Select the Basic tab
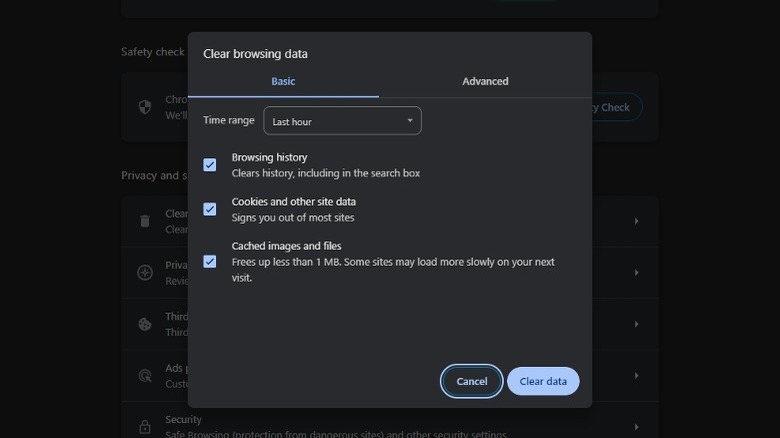 (283, 81)
